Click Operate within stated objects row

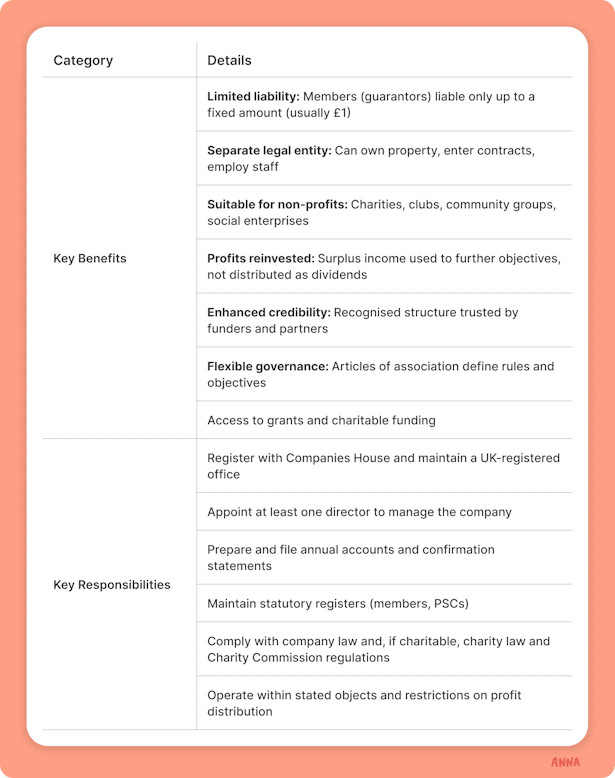tap(384, 703)
